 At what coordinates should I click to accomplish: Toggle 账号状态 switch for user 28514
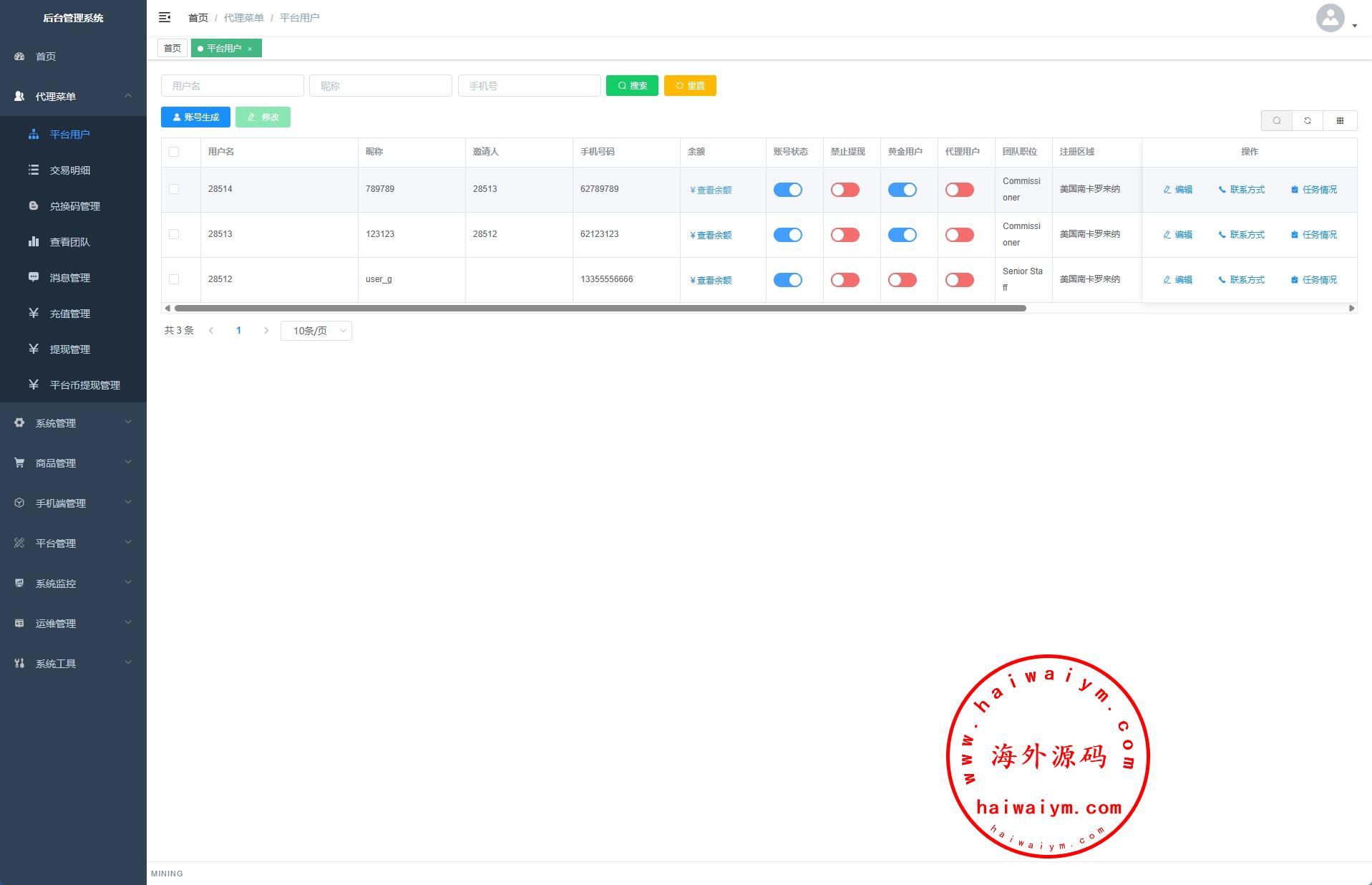pos(787,190)
